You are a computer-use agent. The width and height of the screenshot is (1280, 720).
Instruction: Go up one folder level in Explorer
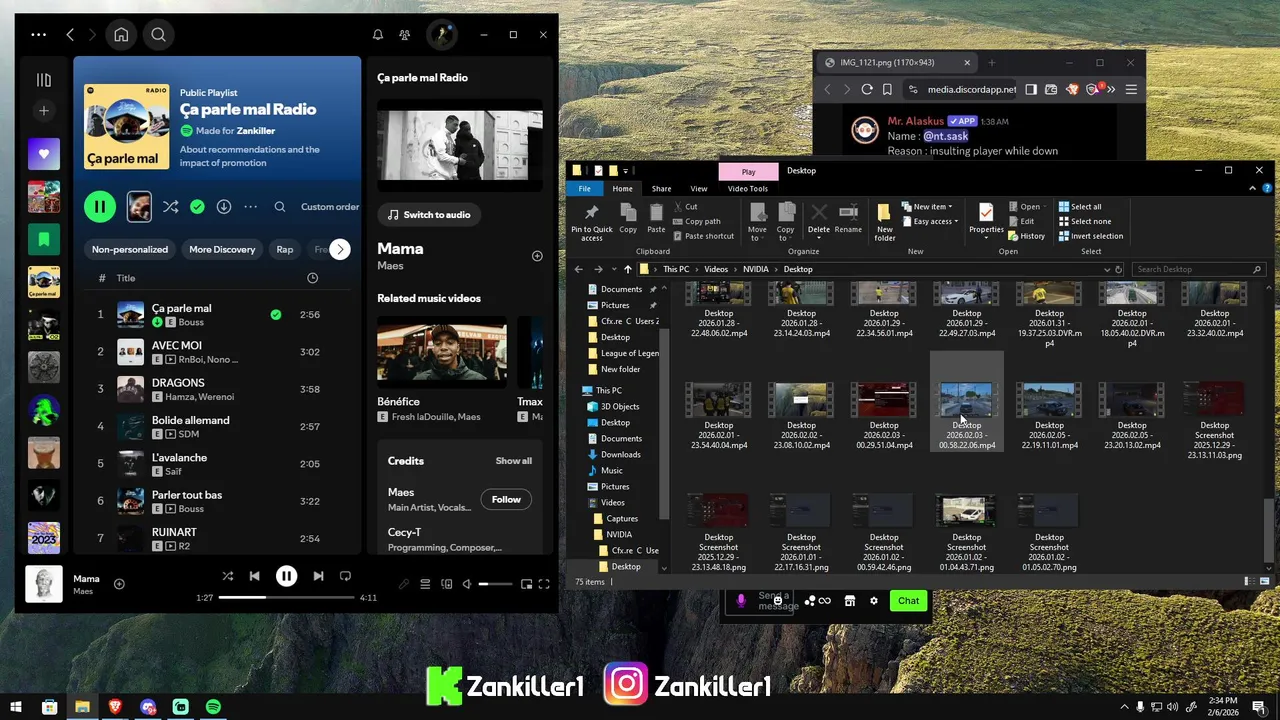click(x=627, y=269)
